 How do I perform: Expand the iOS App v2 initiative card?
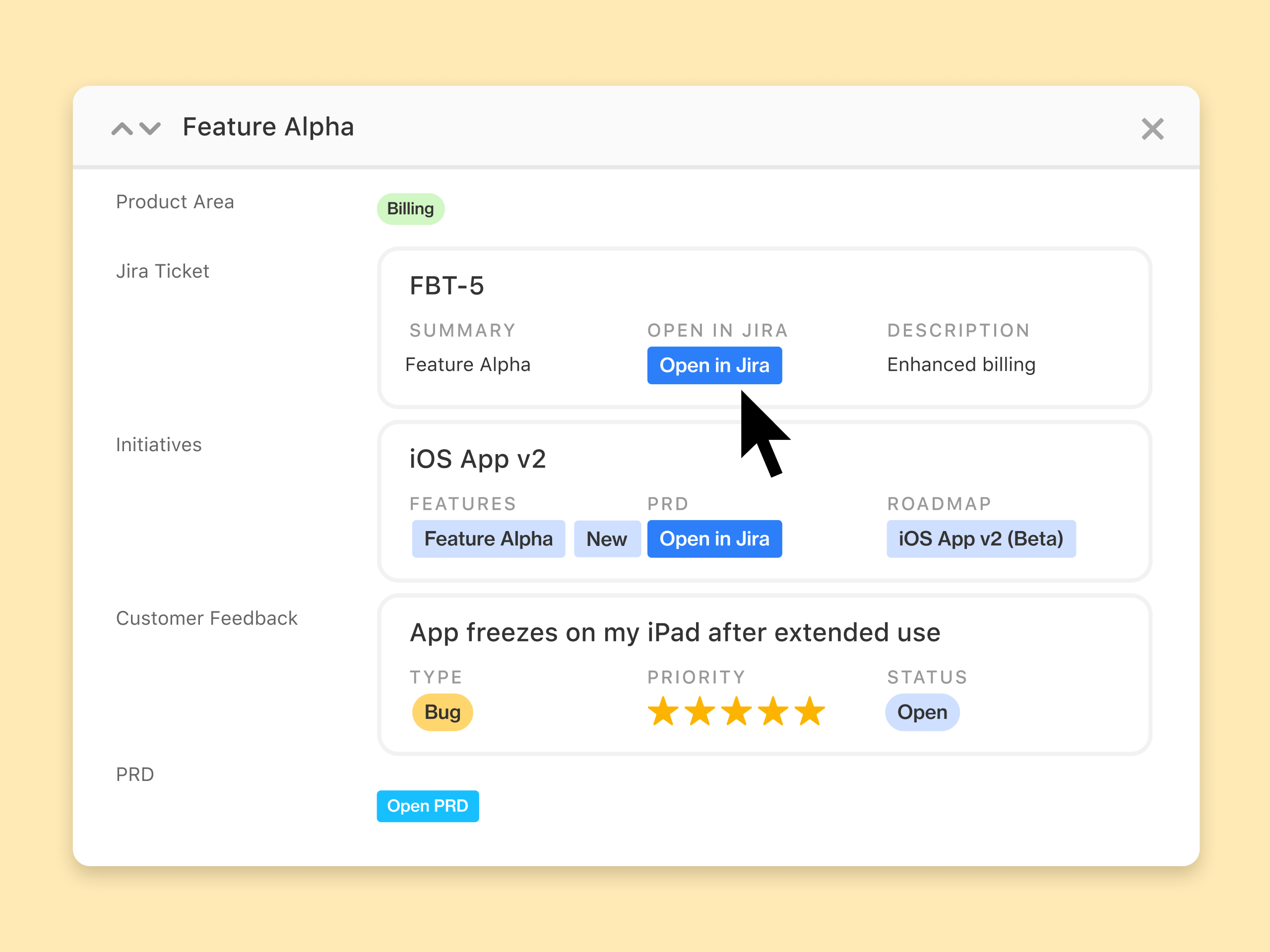478,459
